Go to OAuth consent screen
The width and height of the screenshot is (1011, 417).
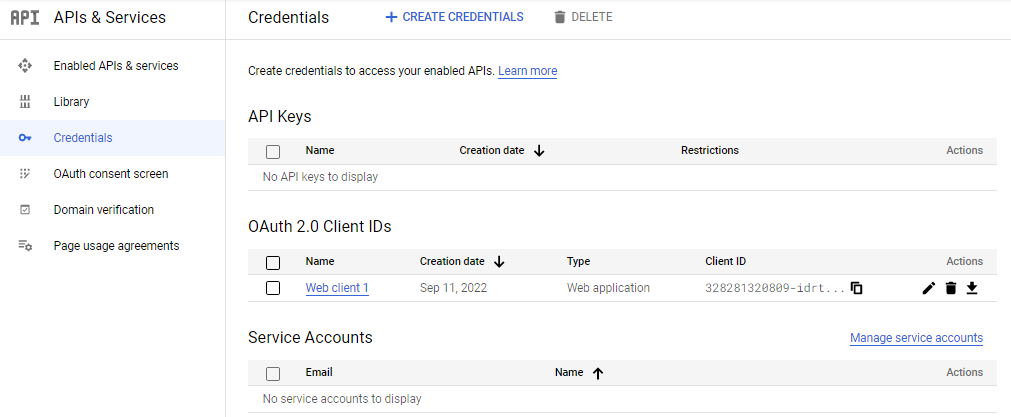pyautogui.click(x=111, y=174)
